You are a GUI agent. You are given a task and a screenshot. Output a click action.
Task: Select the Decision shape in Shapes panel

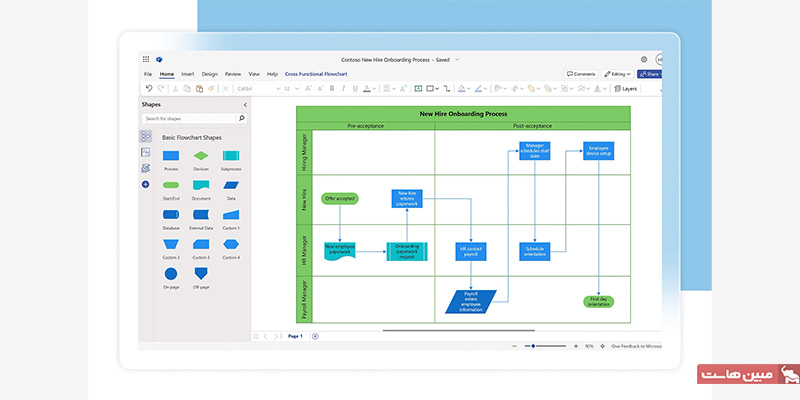click(x=201, y=156)
